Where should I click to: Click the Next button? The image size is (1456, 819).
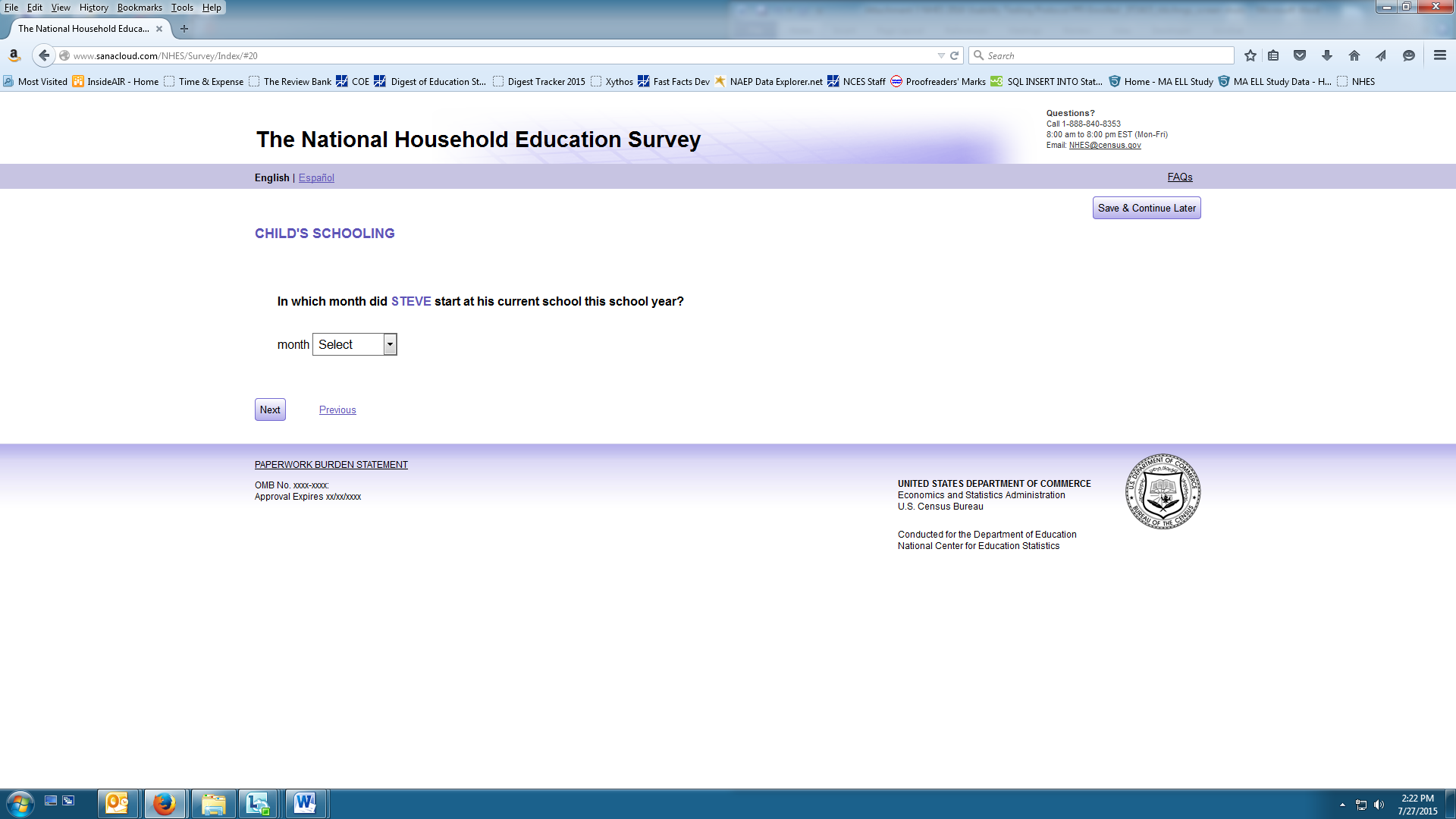[270, 409]
